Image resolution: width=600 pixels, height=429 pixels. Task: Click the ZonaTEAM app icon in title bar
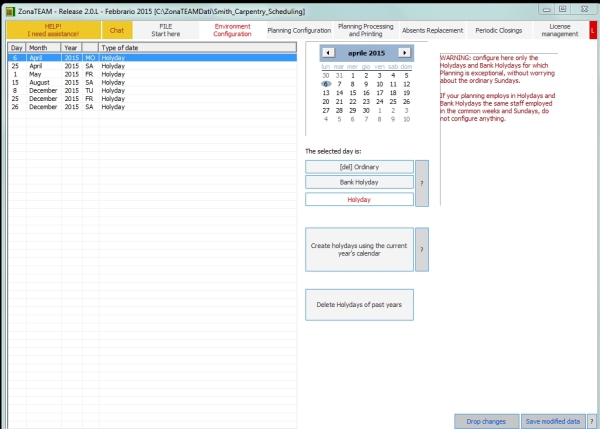[x=10, y=11]
